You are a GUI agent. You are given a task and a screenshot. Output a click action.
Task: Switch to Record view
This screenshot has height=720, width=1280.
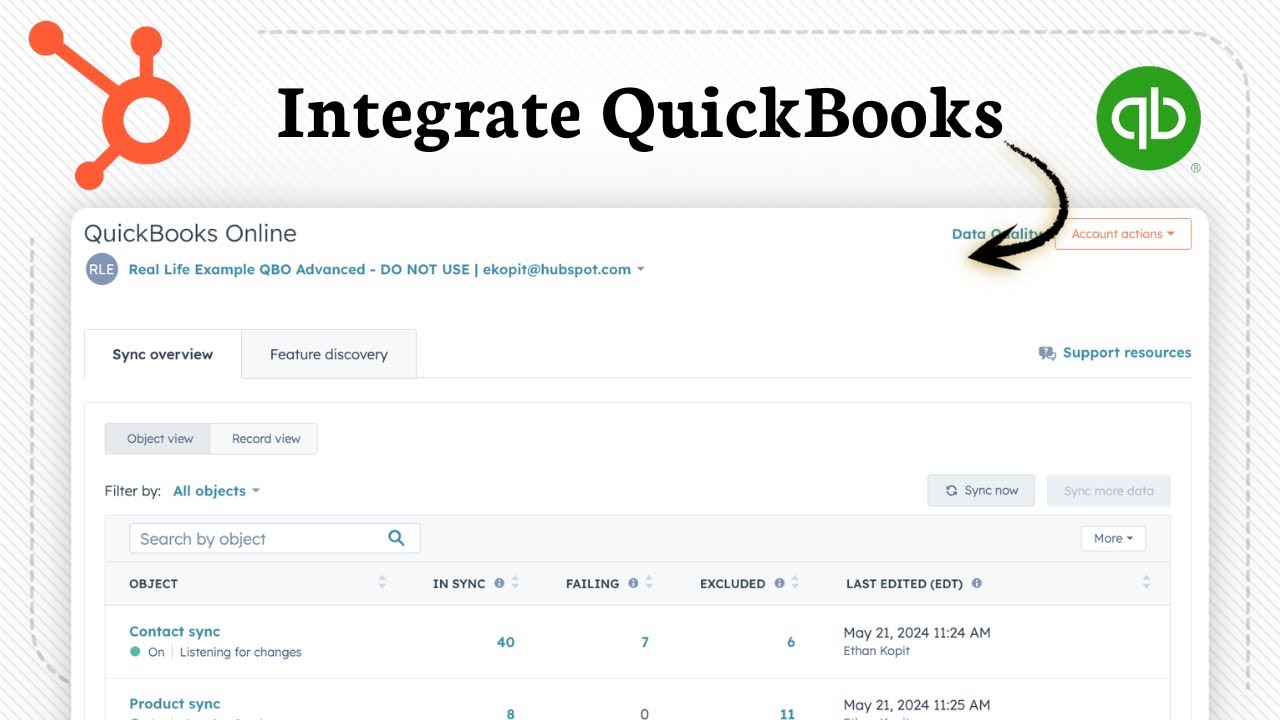coord(265,439)
